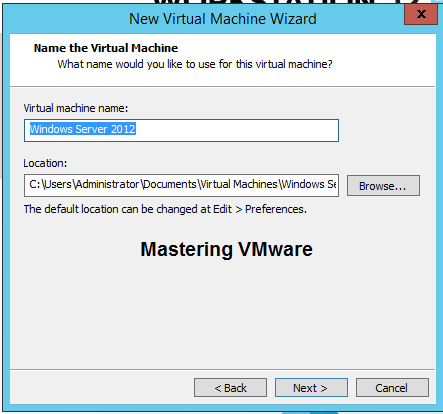Image resolution: width=443 pixels, height=414 pixels.
Task: Open the Browse... folder dialog
Action: [x=383, y=186]
